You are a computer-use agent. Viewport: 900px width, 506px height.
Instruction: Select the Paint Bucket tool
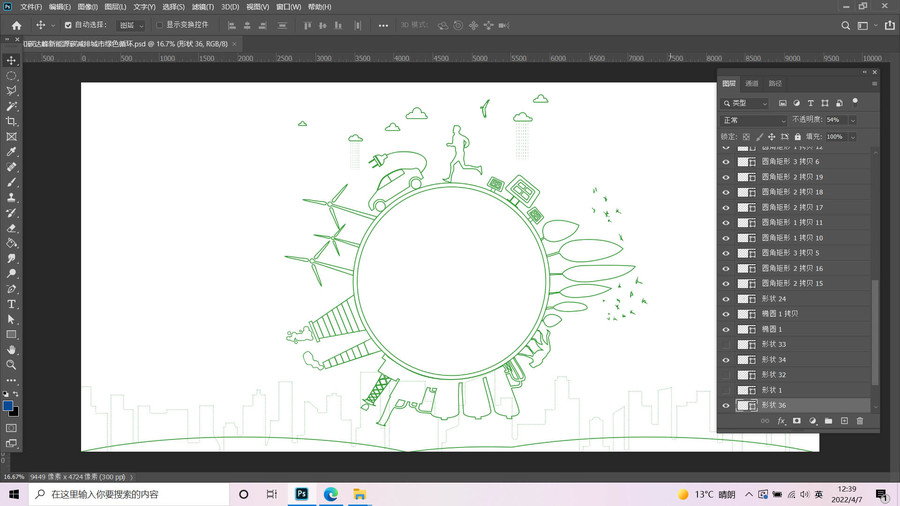tap(11, 243)
